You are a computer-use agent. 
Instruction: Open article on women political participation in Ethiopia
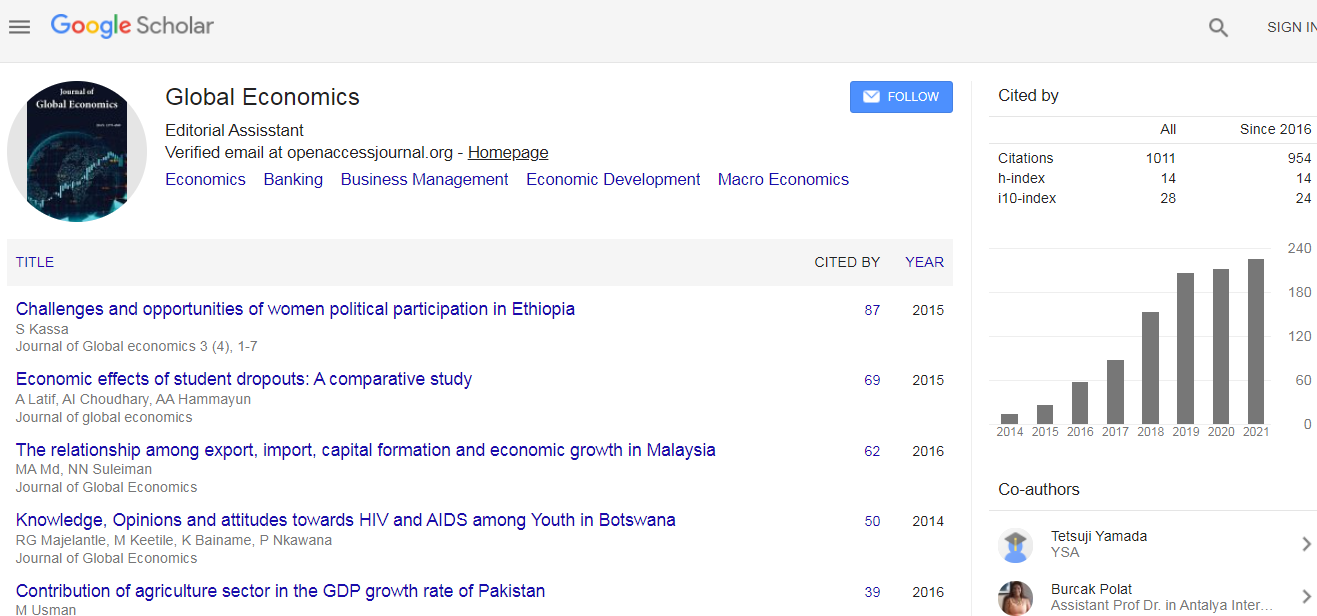pos(295,309)
